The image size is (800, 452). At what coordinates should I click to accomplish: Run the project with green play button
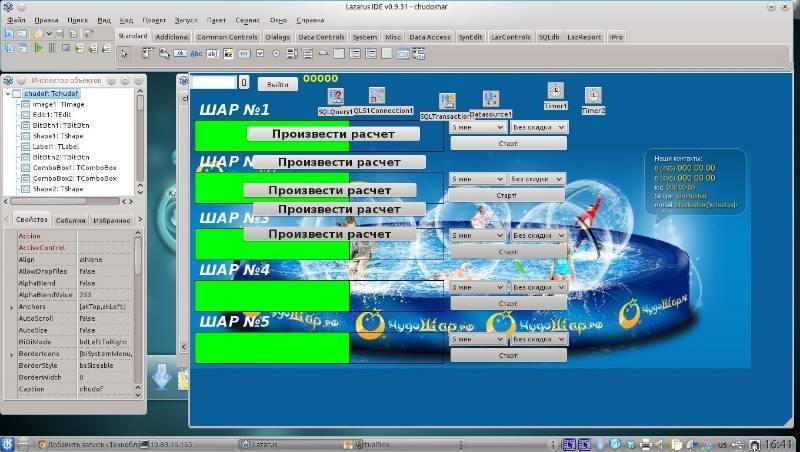pos(38,48)
